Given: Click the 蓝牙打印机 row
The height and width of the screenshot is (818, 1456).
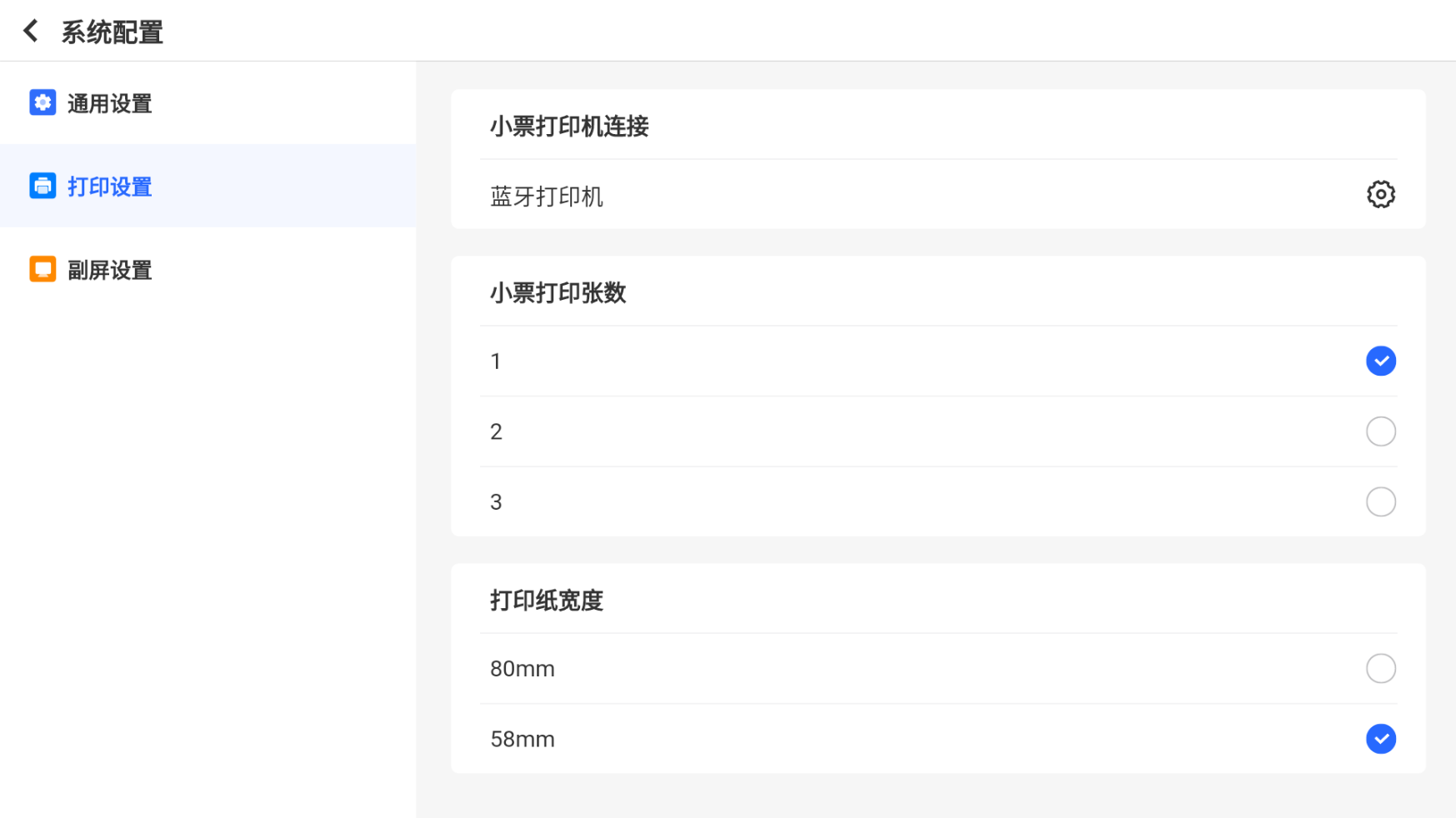Looking at the screenshot, I should pos(938,195).
